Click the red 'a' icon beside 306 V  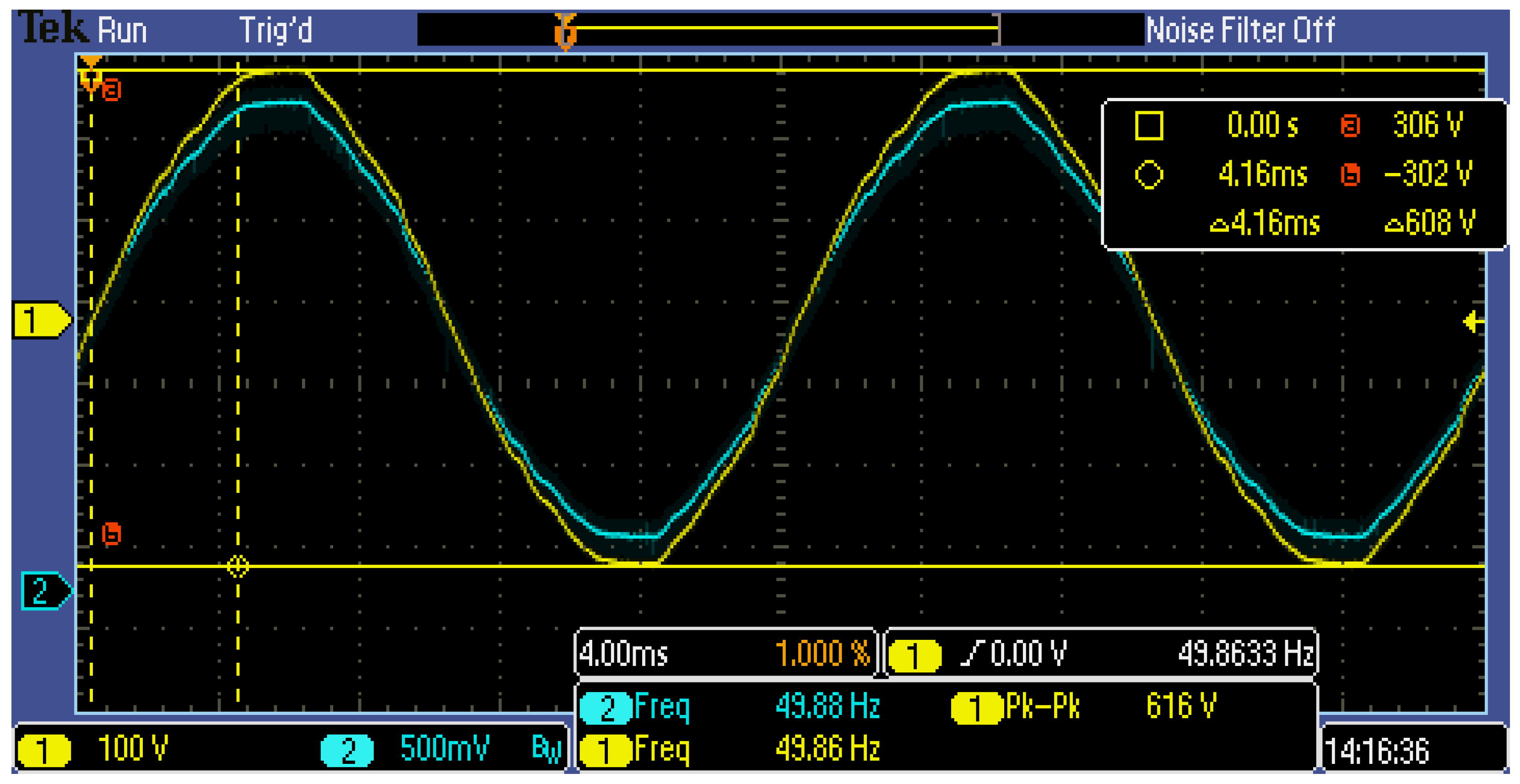click(1350, 126)
